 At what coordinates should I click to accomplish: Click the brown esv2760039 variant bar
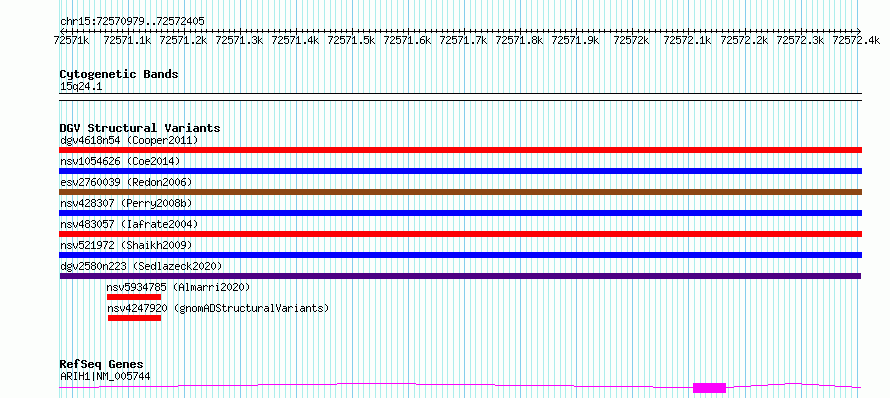pyautogui.click(x=461, y=192)
